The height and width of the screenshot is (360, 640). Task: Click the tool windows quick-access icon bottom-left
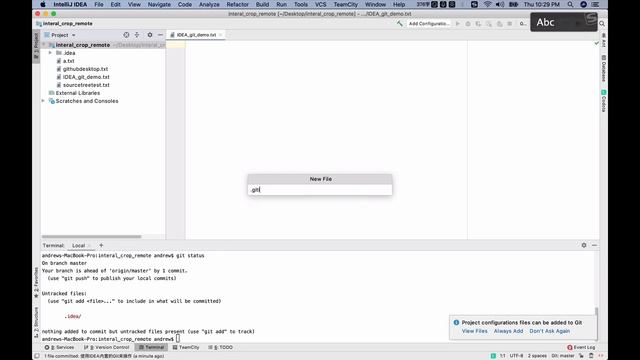pyautogui.click(x=37, y=356)
